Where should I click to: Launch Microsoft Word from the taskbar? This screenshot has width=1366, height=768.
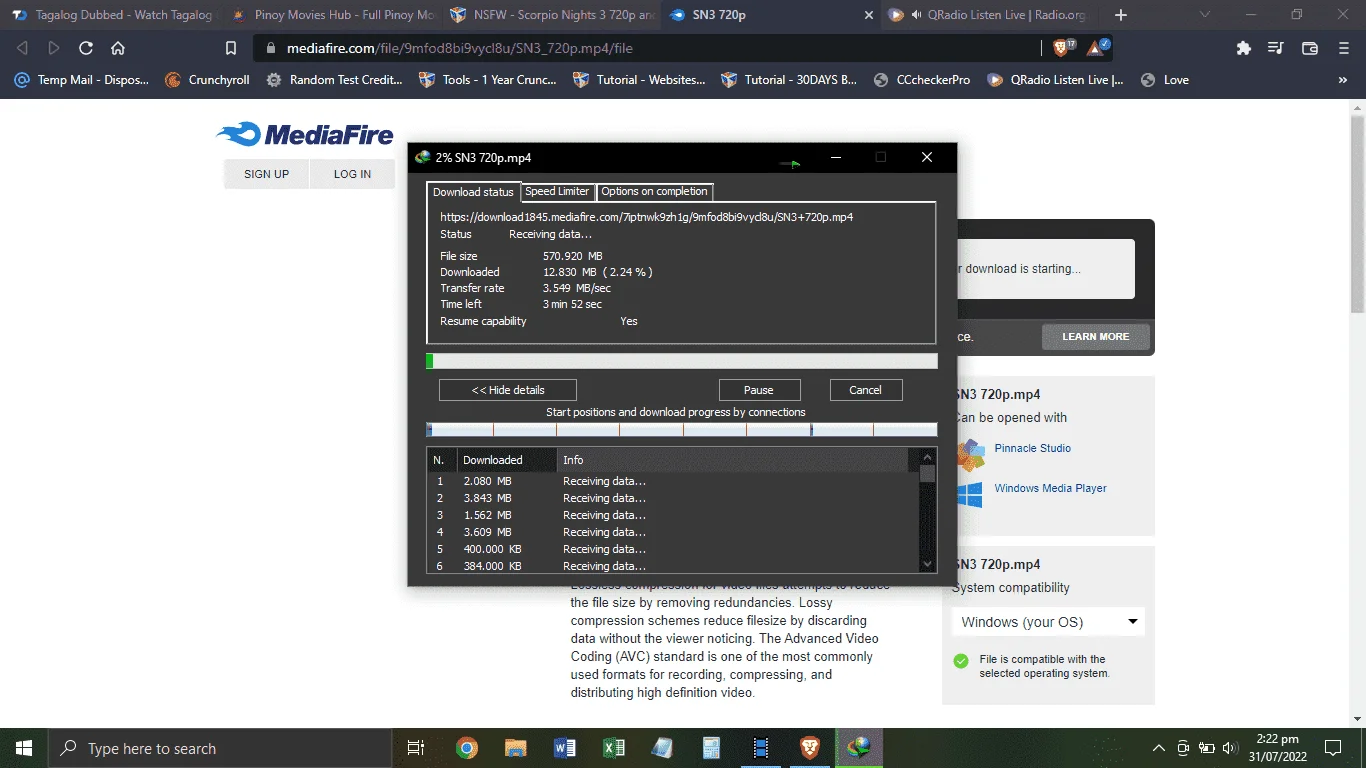565,748
